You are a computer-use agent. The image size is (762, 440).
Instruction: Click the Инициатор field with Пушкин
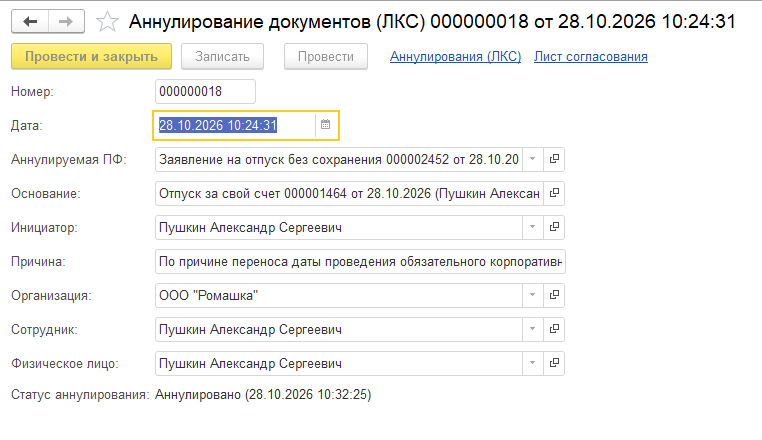coord(339,228)
